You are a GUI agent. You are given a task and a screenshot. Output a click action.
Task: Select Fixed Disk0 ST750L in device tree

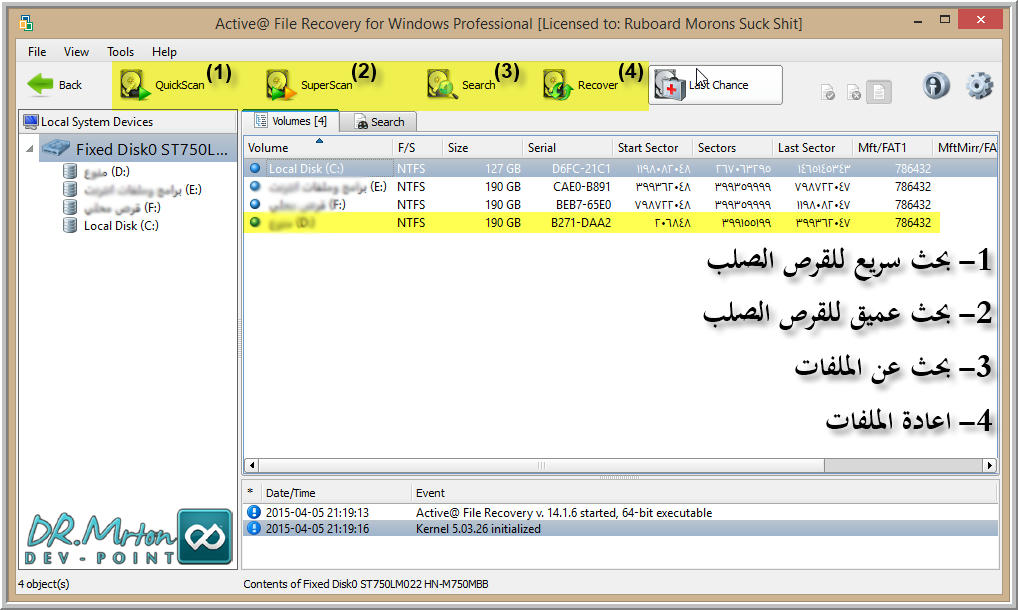click(137, 149)
